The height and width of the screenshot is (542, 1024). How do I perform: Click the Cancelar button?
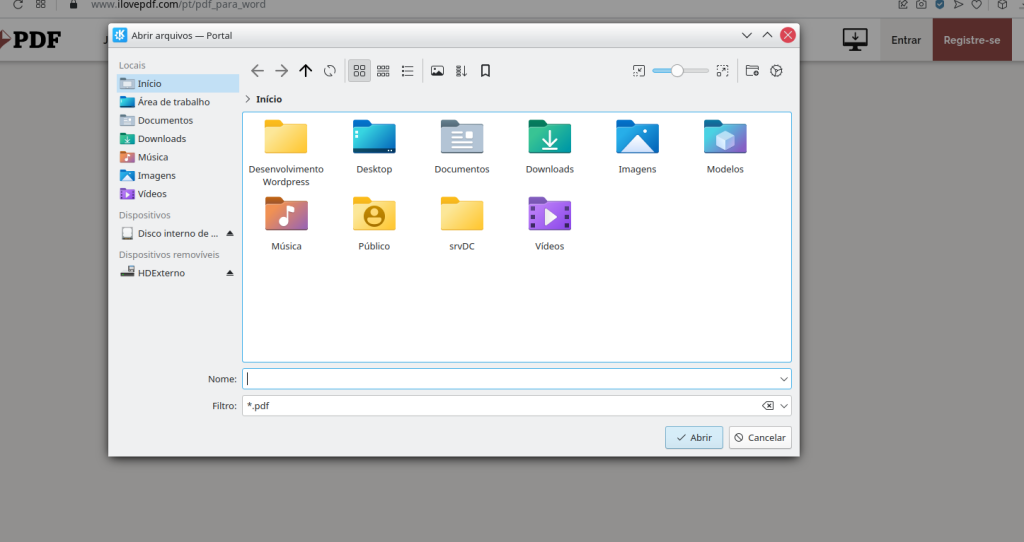click(x=760, y=438)
